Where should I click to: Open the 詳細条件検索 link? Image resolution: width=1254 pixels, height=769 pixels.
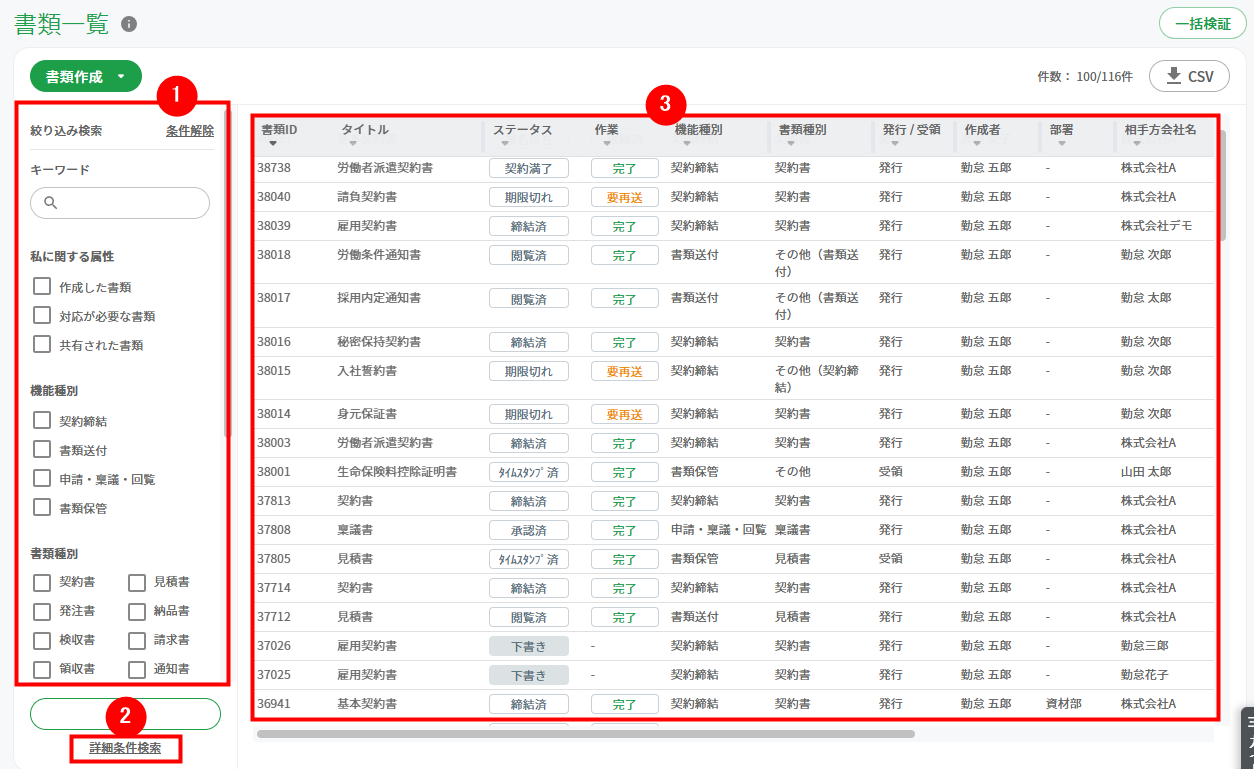point(125,747)
